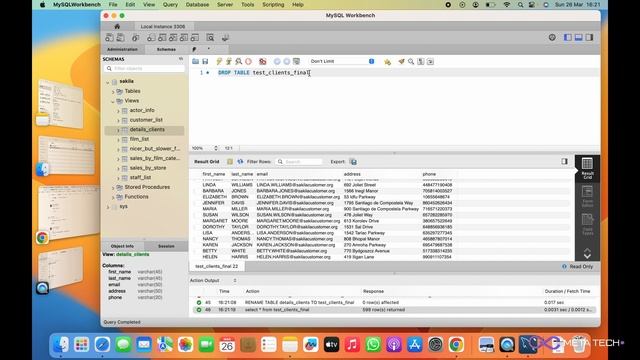Expand the Functions node
The width and height of the screenshot is (640, 360).
[x=113, y=197]
